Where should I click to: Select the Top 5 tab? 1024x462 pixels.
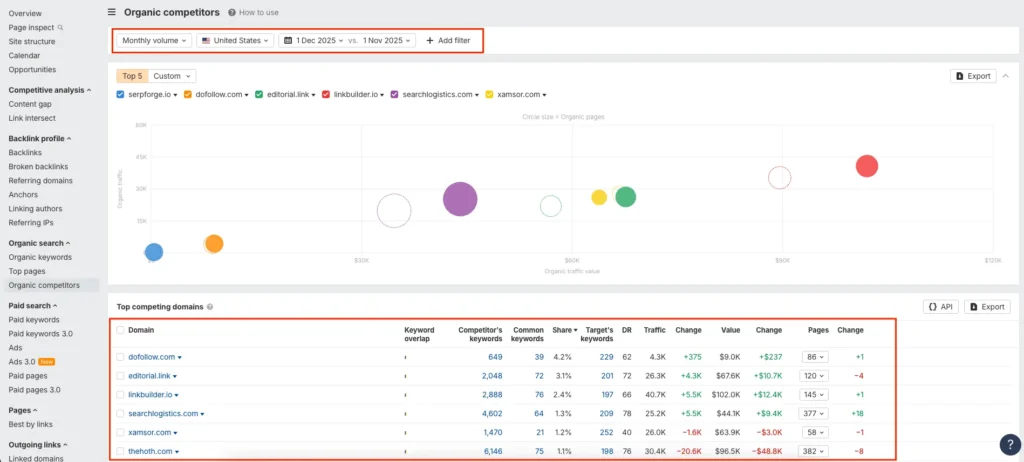coord(131,76)
